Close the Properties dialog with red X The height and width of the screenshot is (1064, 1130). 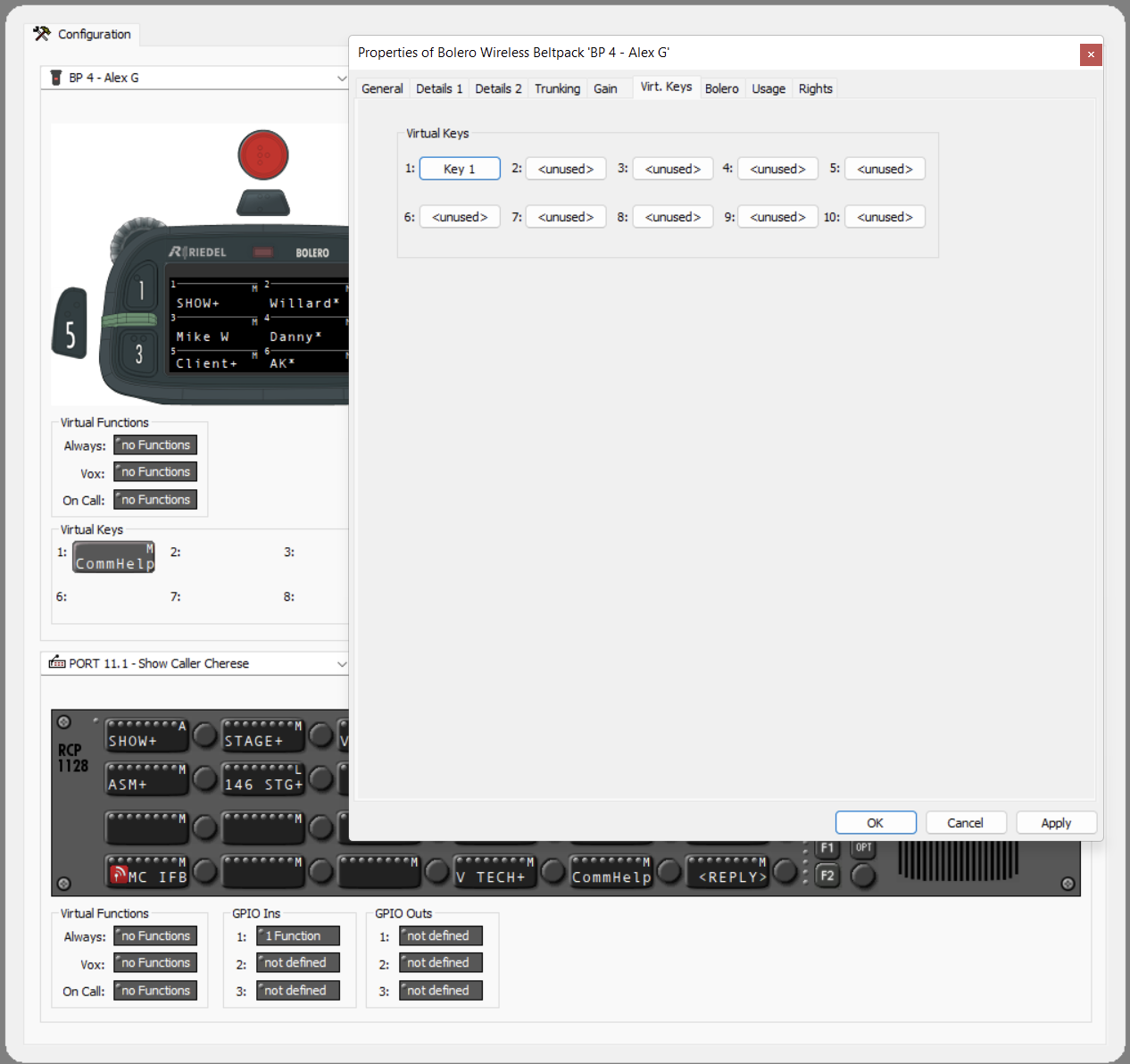coord(1090,54)
